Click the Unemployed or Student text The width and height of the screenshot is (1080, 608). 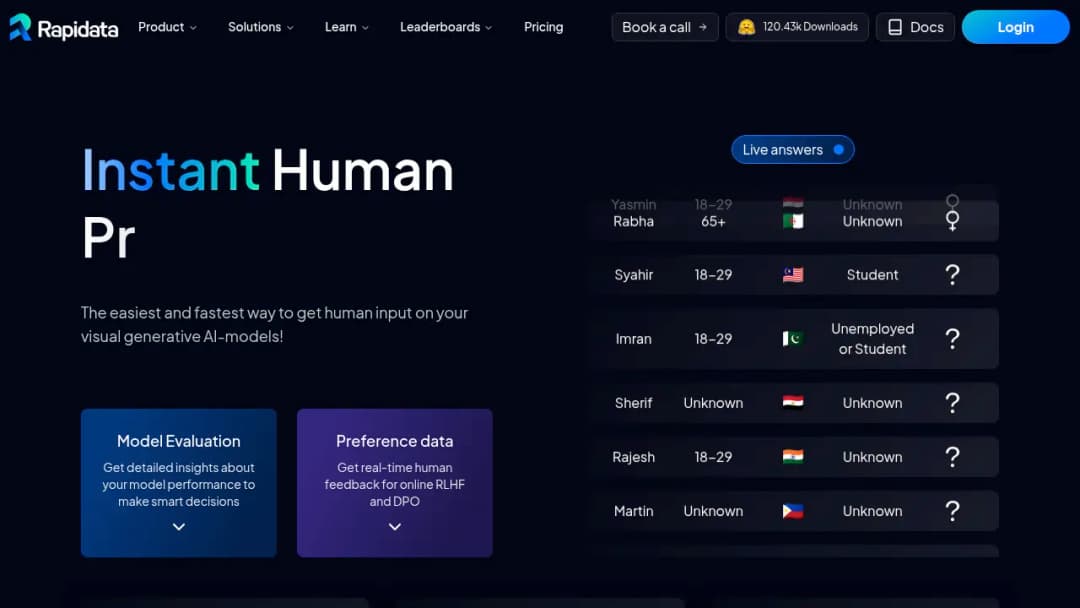pos(872,339)
